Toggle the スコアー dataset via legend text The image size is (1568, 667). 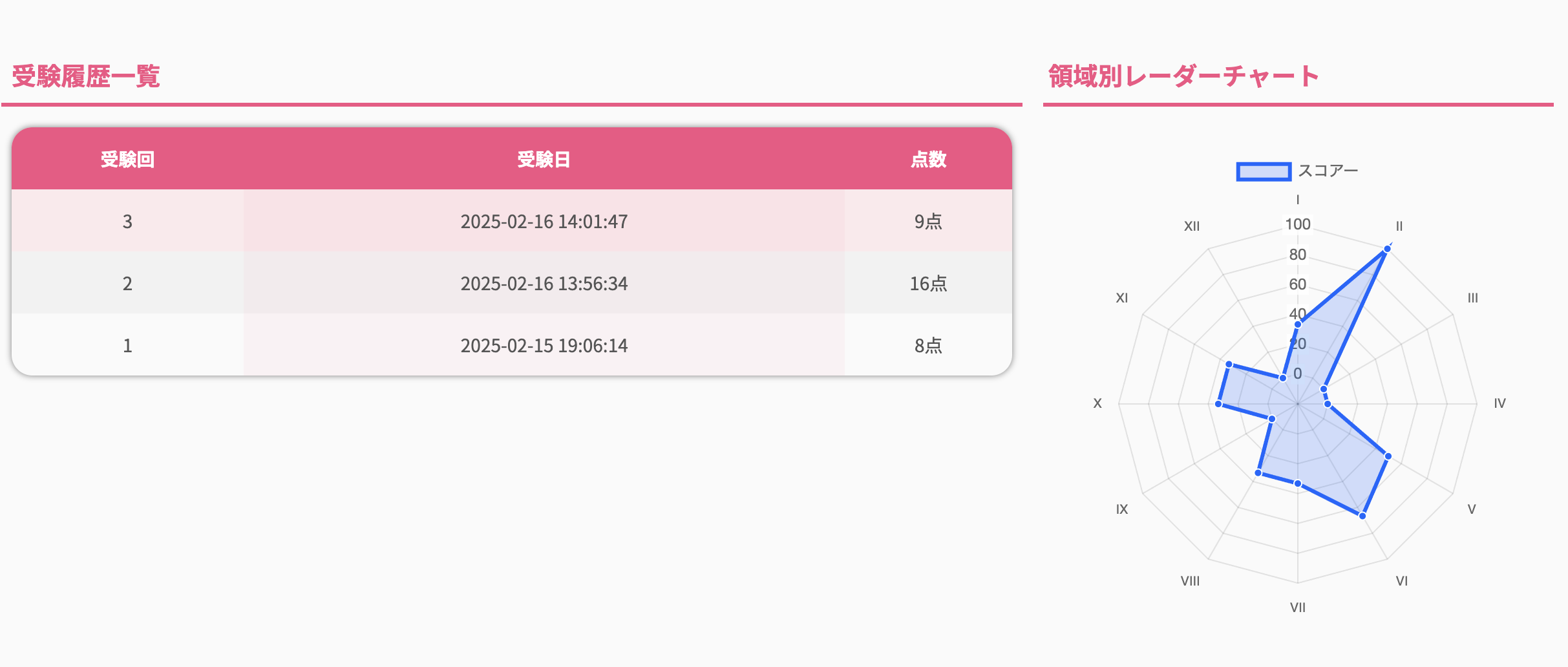(x=1328, y=171)
